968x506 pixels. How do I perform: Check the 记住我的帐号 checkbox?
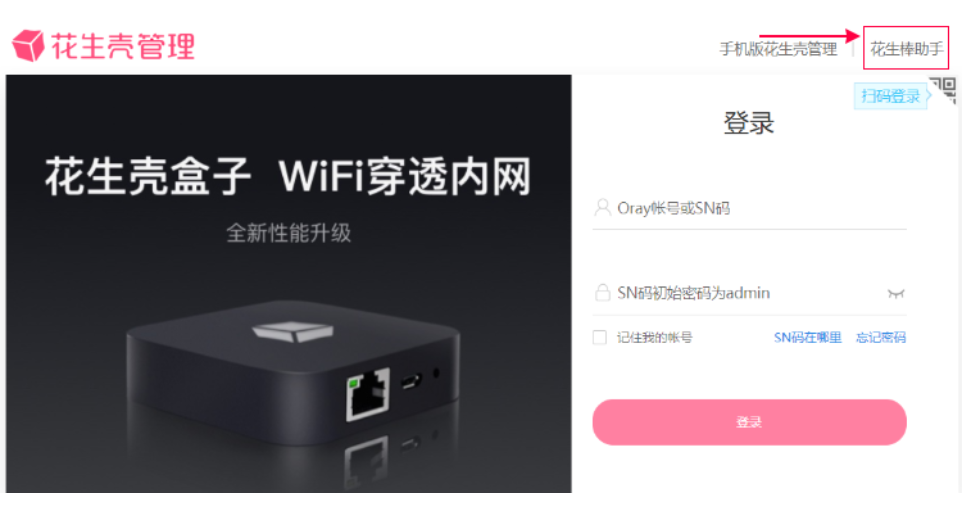(x=599, y=337)
